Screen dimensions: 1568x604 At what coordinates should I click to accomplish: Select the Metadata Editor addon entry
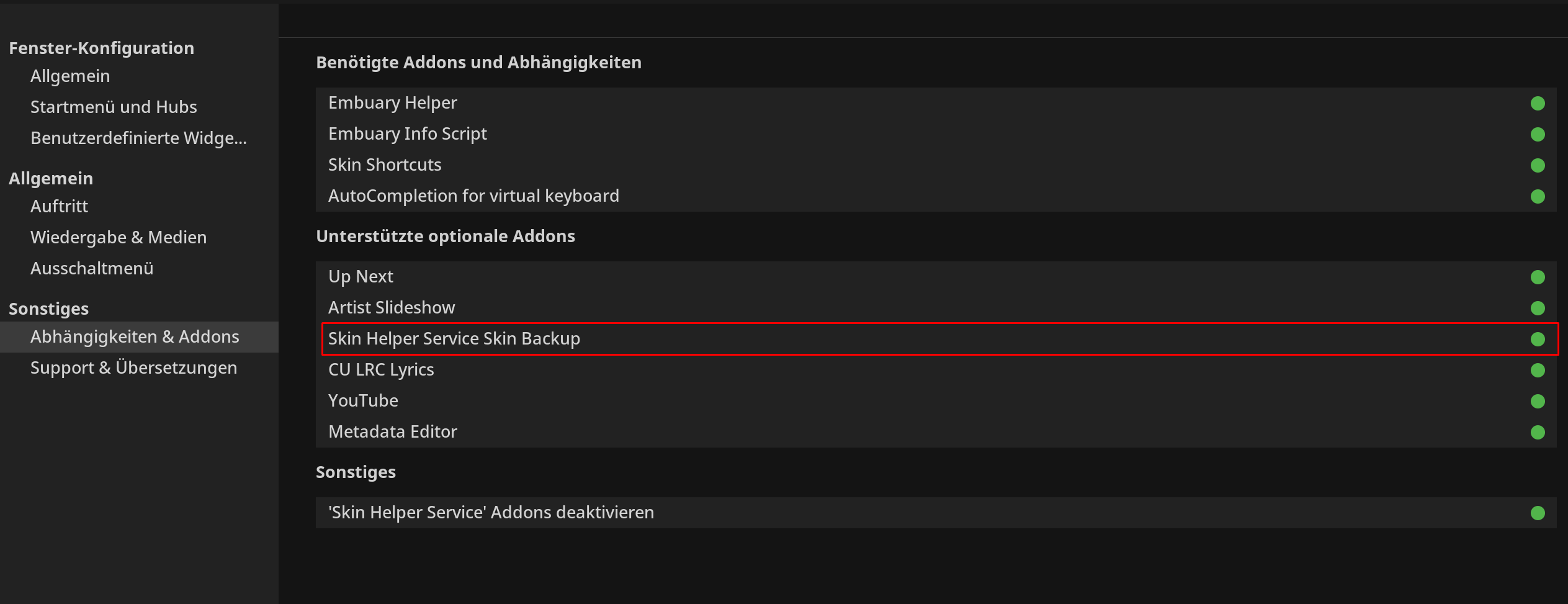(x=936, y=432)
